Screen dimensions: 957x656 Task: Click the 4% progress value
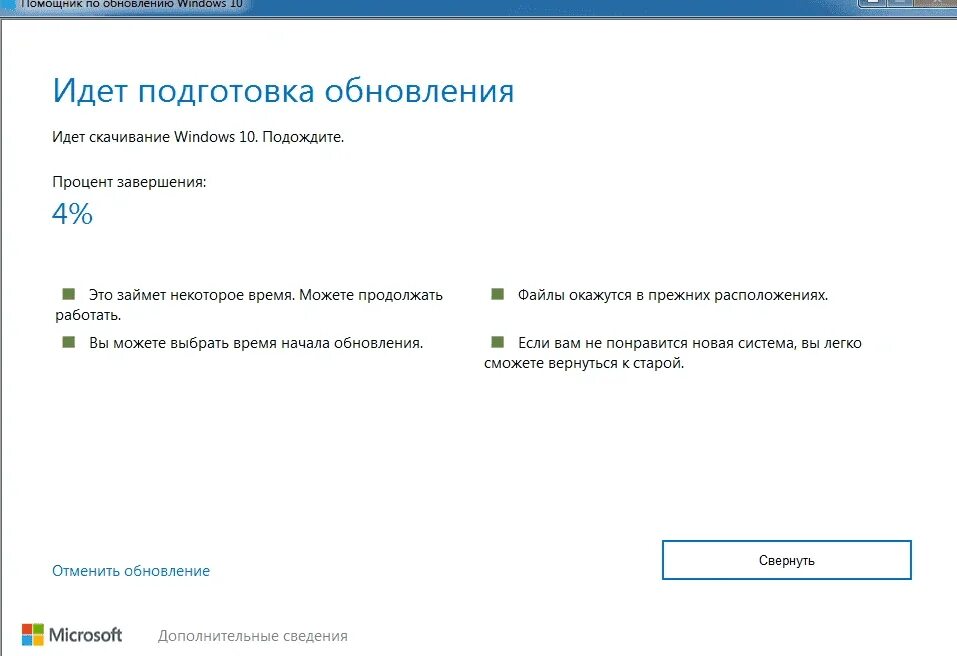72,214
